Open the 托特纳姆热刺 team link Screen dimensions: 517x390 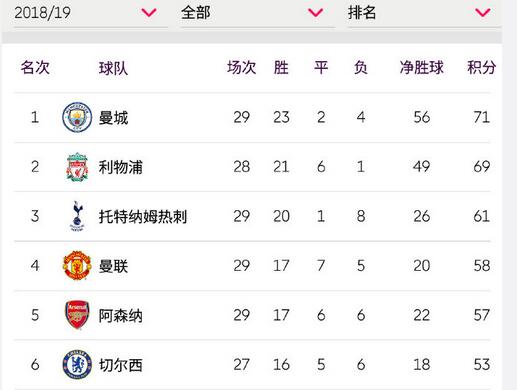[143, 216]
